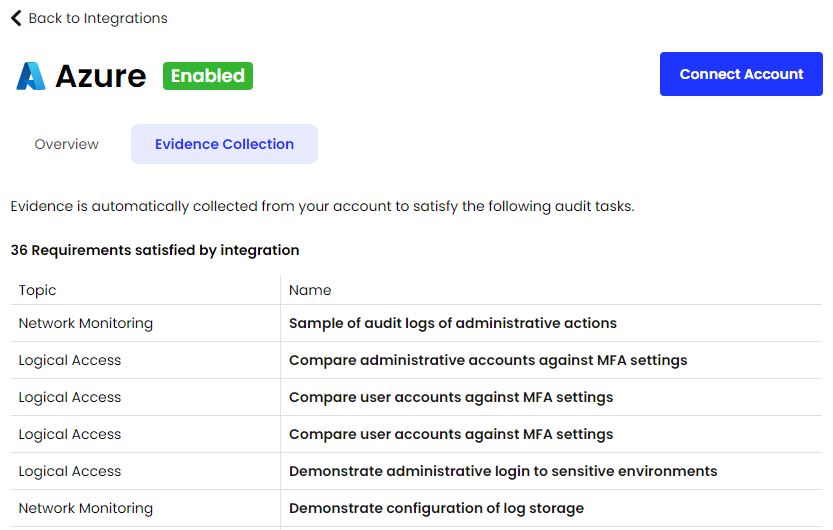Screen dimensions: 833x530
Task: Select the Evidence Collection tab
Action: [x=224, y=144]
